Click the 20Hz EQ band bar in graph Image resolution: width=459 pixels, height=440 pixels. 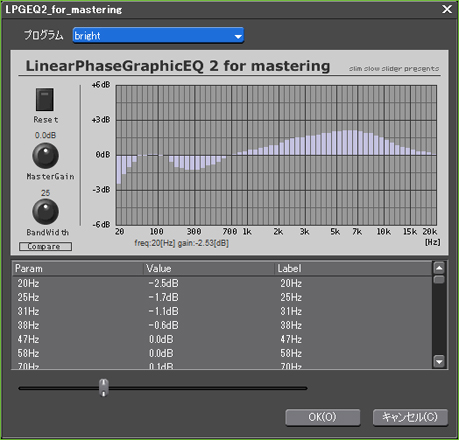pyautogui.click(x=119, y=170)
